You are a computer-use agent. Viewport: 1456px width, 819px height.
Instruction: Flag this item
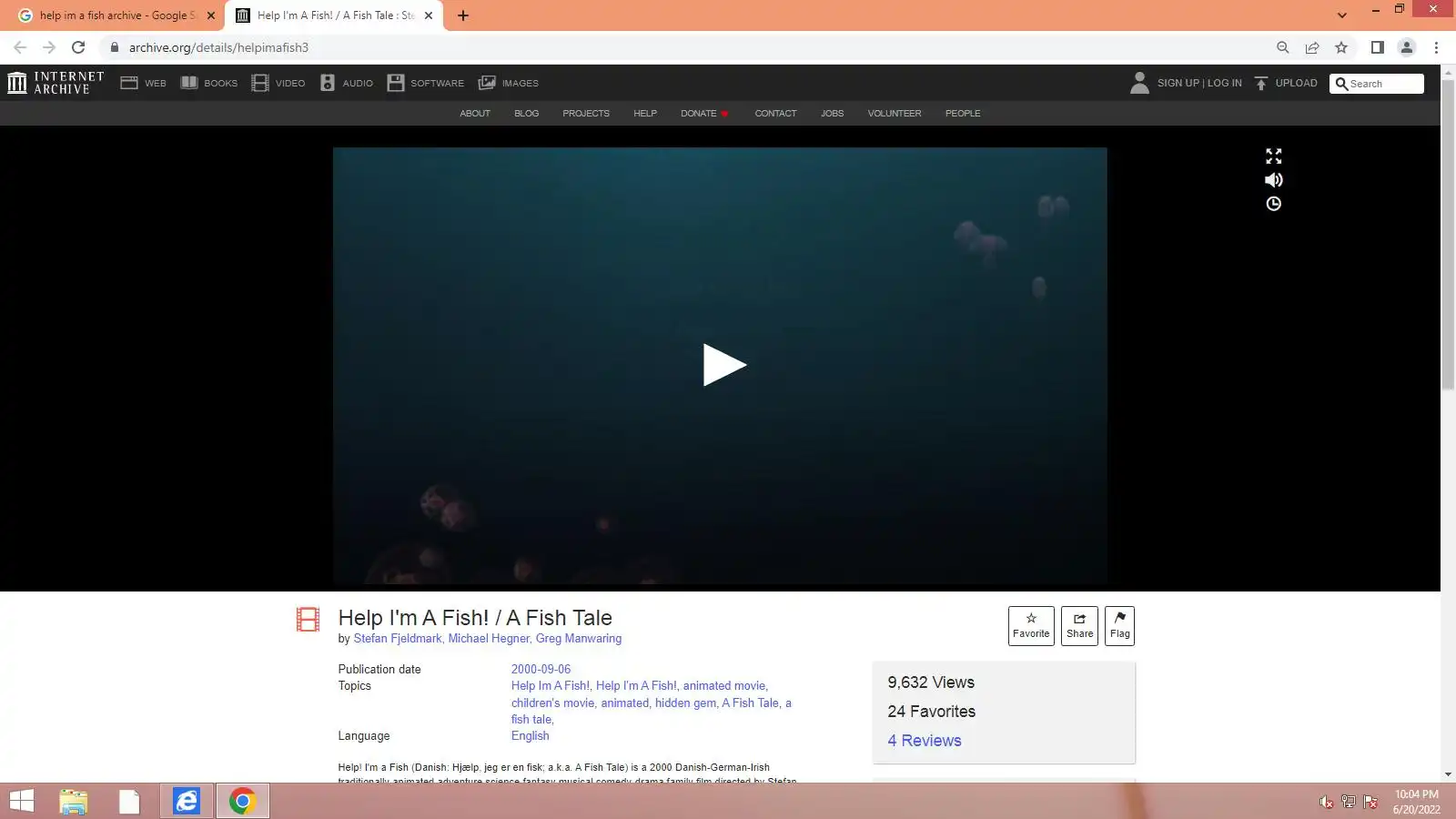point(1119,626)
